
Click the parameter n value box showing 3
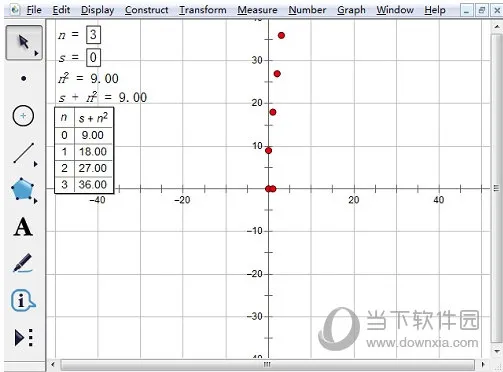[93, 35]
